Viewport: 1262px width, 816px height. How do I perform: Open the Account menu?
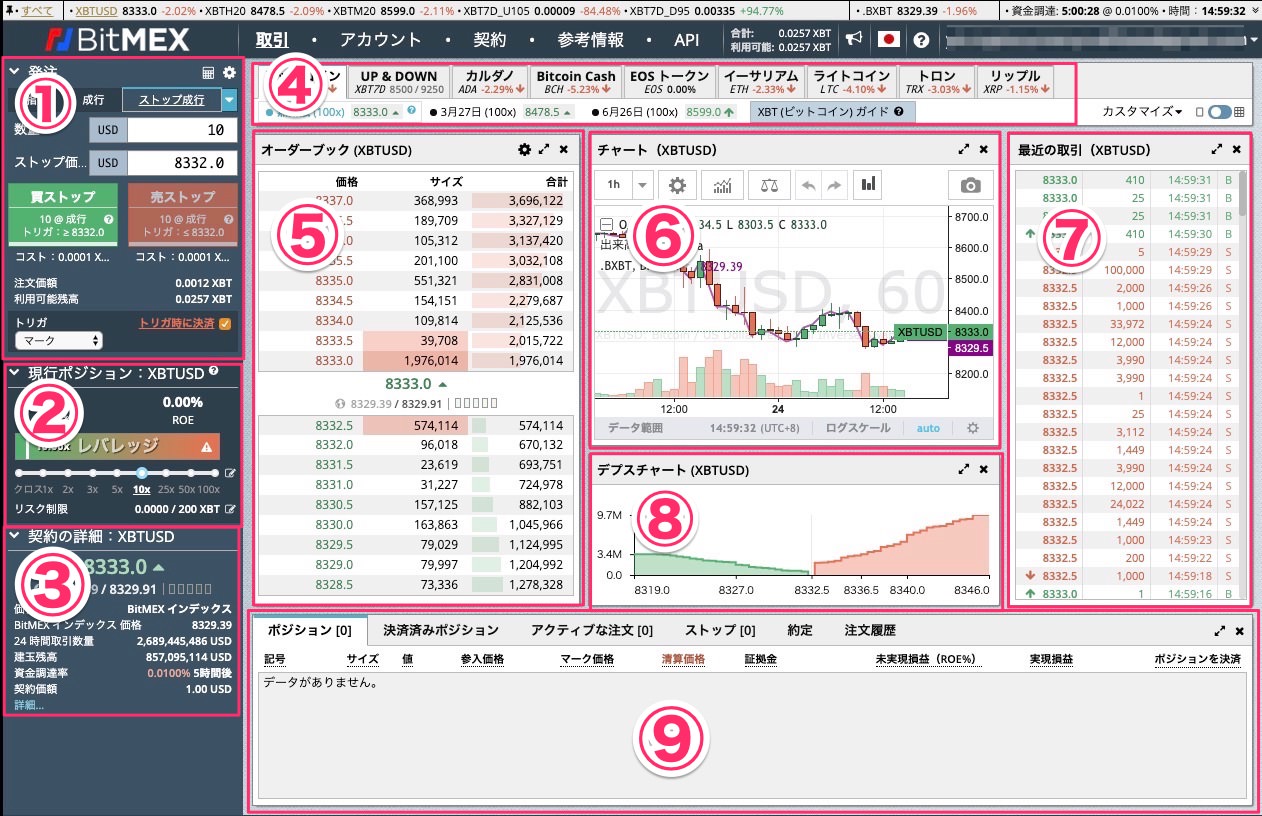click(x=380, y=40)
